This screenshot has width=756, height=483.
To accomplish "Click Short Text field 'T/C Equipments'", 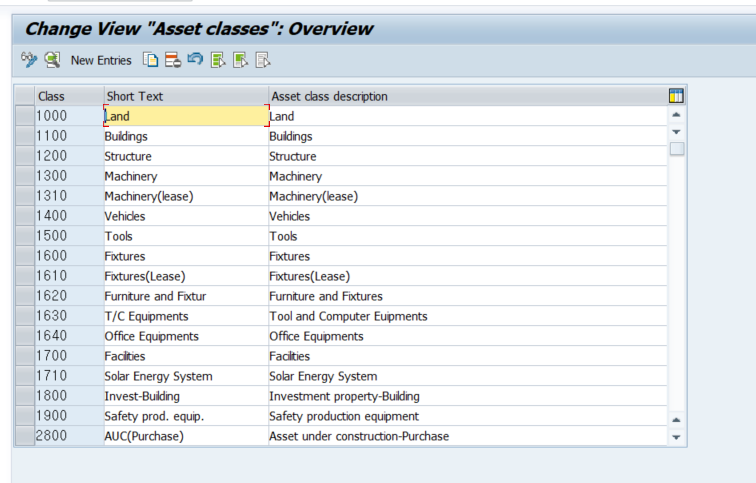I will 186,316.
